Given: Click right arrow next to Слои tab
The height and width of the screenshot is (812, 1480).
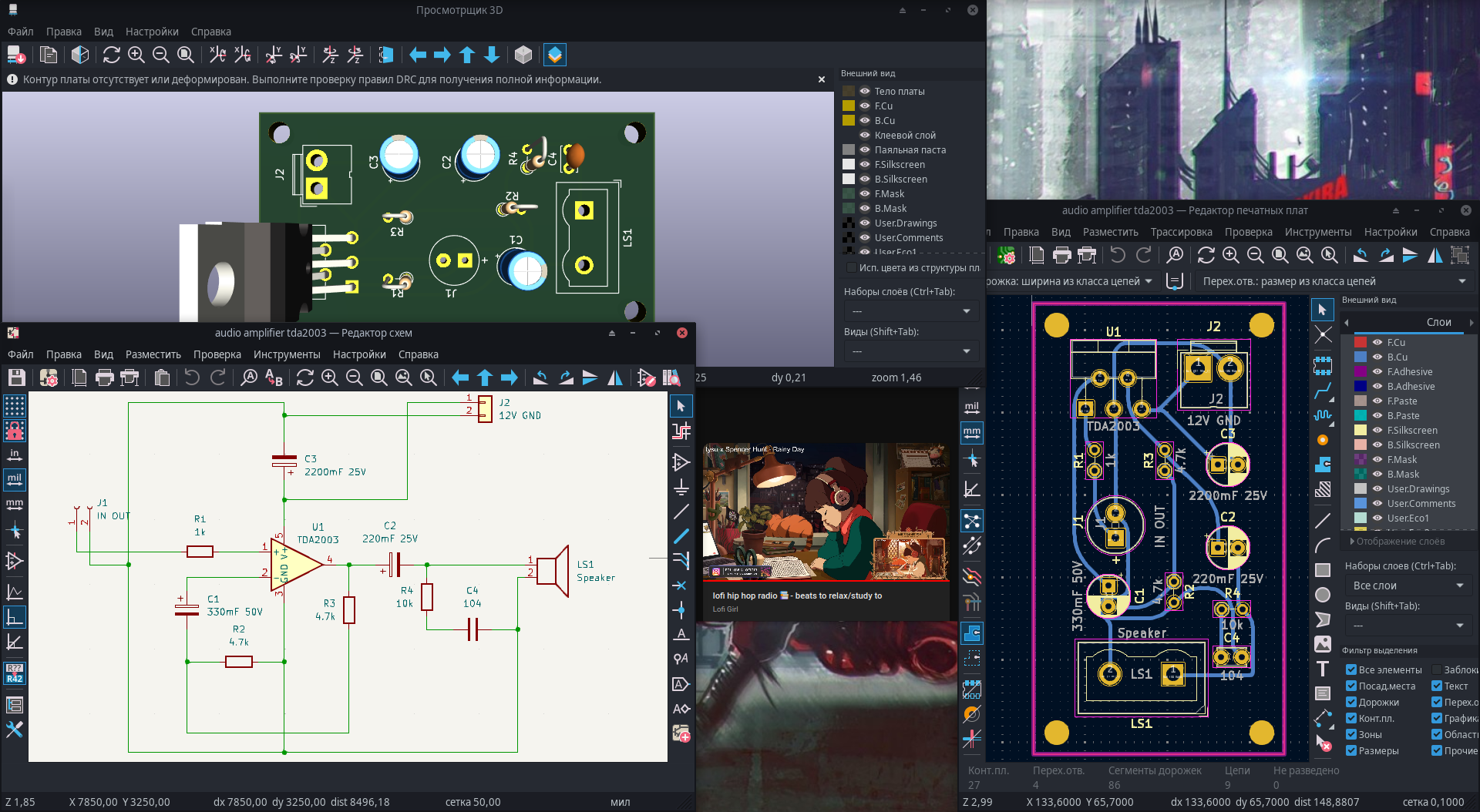Looking at the screenshot, I should [1471, 322].
